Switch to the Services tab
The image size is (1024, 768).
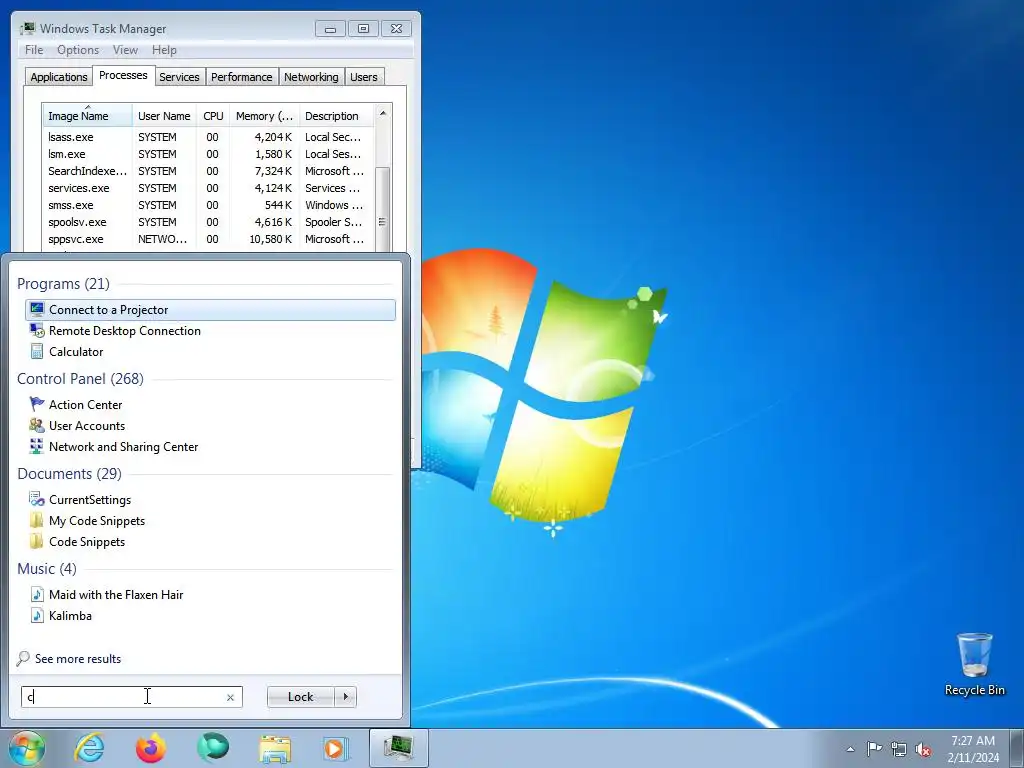click(x=179, y=77)
